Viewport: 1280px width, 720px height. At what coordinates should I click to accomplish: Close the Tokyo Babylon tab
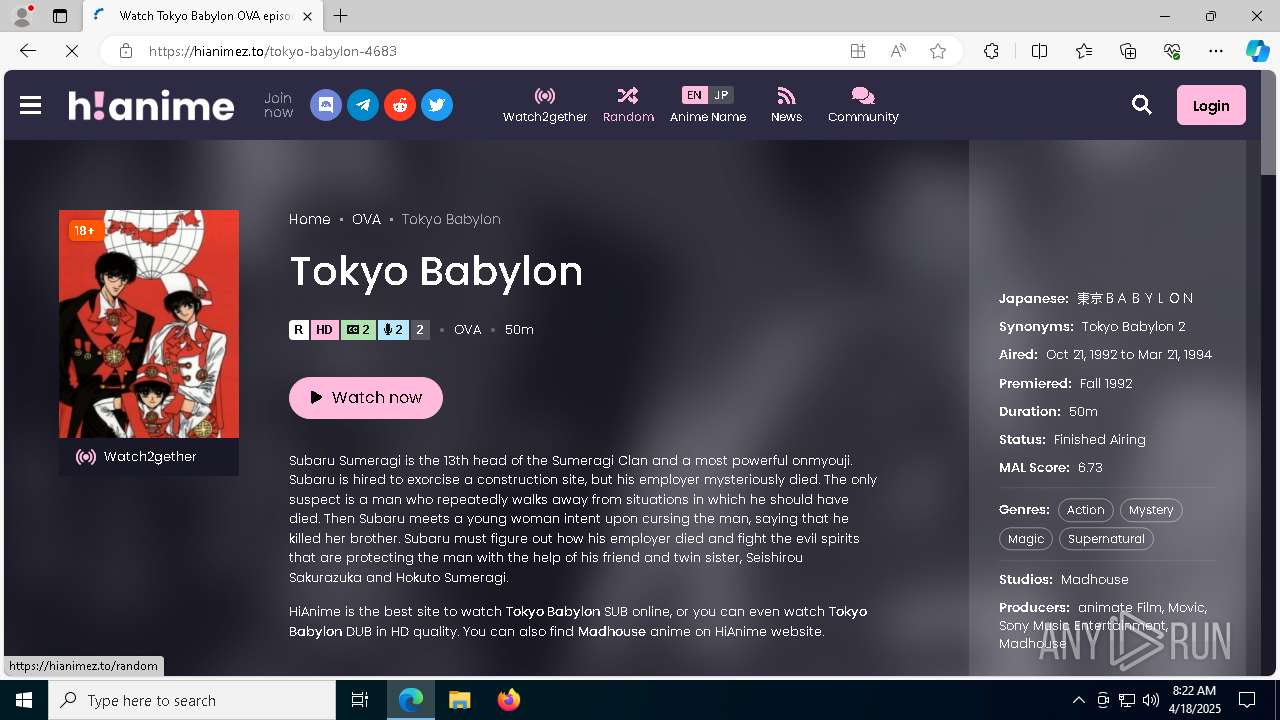[x=307, y=16]
